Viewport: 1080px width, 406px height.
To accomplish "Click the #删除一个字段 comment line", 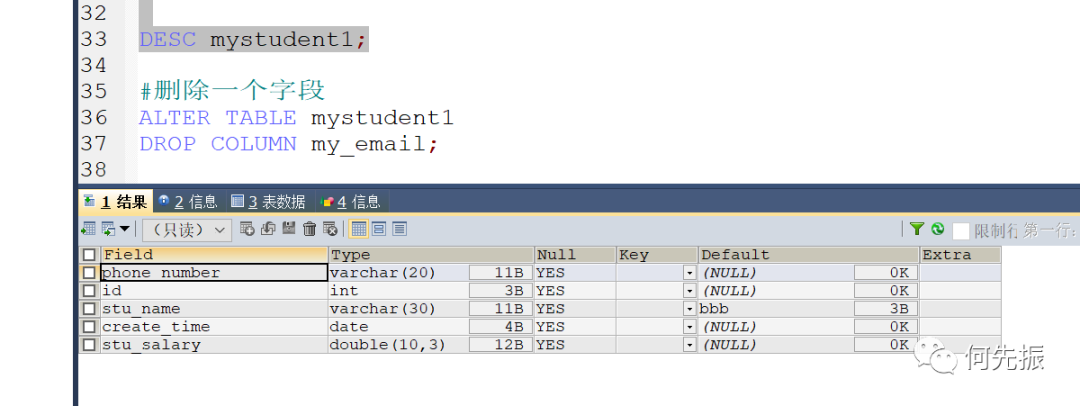I will (232, 91).
